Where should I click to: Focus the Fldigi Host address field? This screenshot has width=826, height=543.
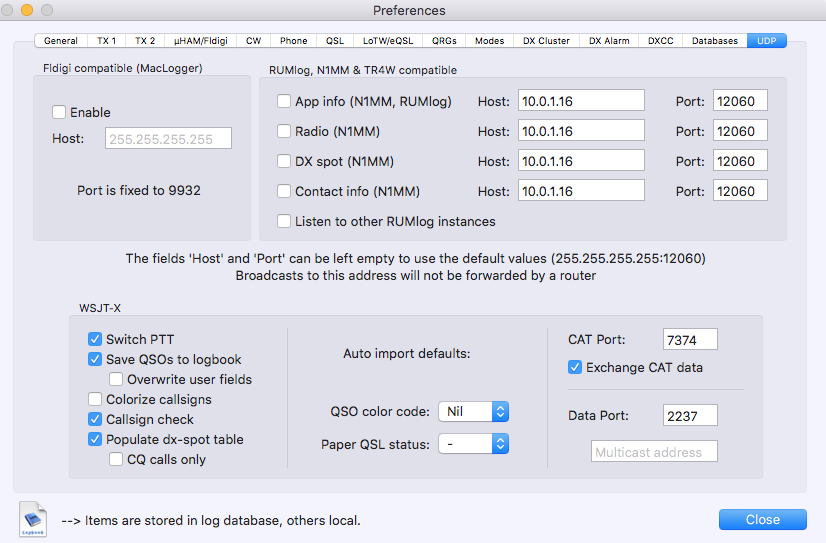[168, 139]
